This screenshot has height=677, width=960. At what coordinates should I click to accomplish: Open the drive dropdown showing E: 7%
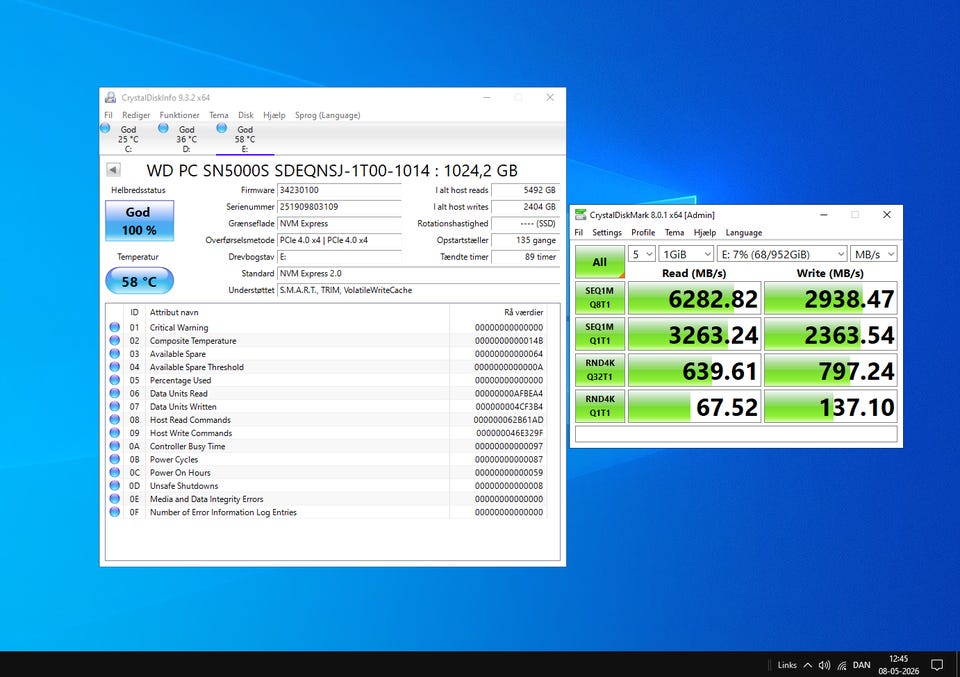[782, 254]
